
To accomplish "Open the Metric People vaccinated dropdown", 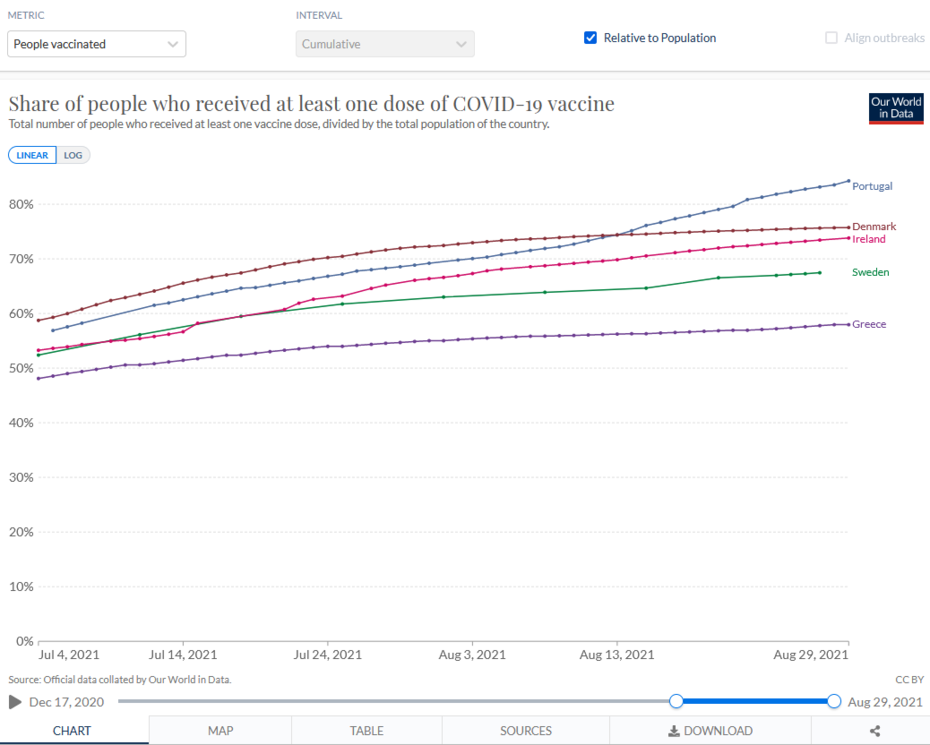I will click(x=97, y=44).
